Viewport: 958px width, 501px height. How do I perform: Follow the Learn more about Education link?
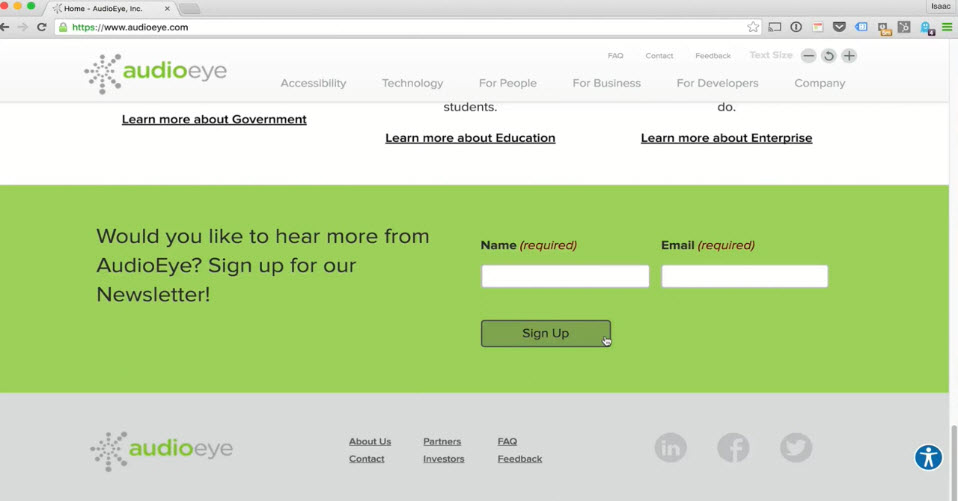point(470,138)
